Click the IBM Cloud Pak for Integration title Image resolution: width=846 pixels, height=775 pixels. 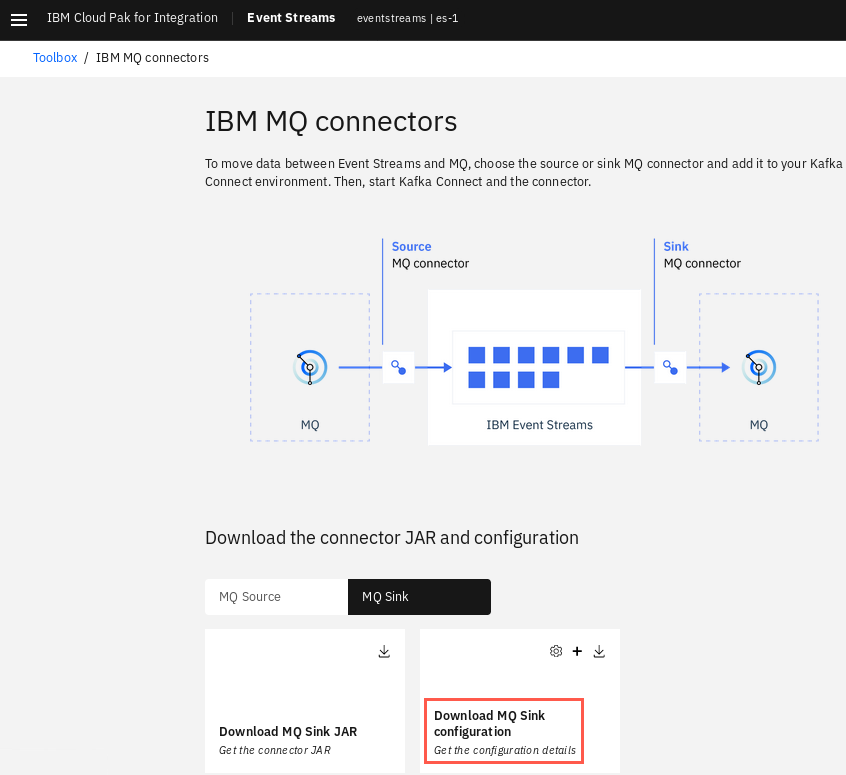click(132, 18)
